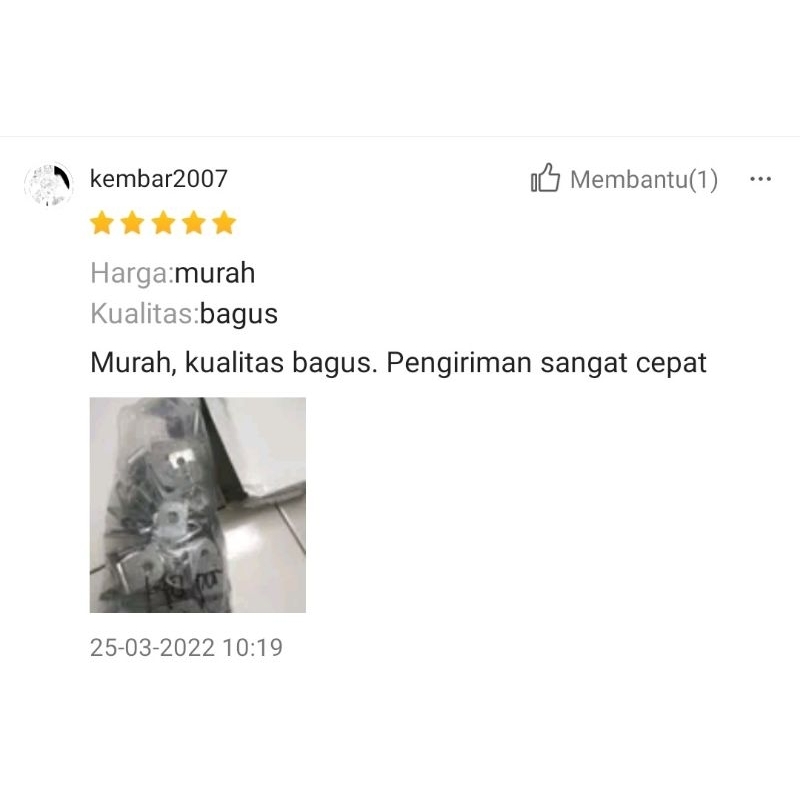The image size is (800, 800).
Task: Click the 'bagus' quality value
Action: point(239,314)
